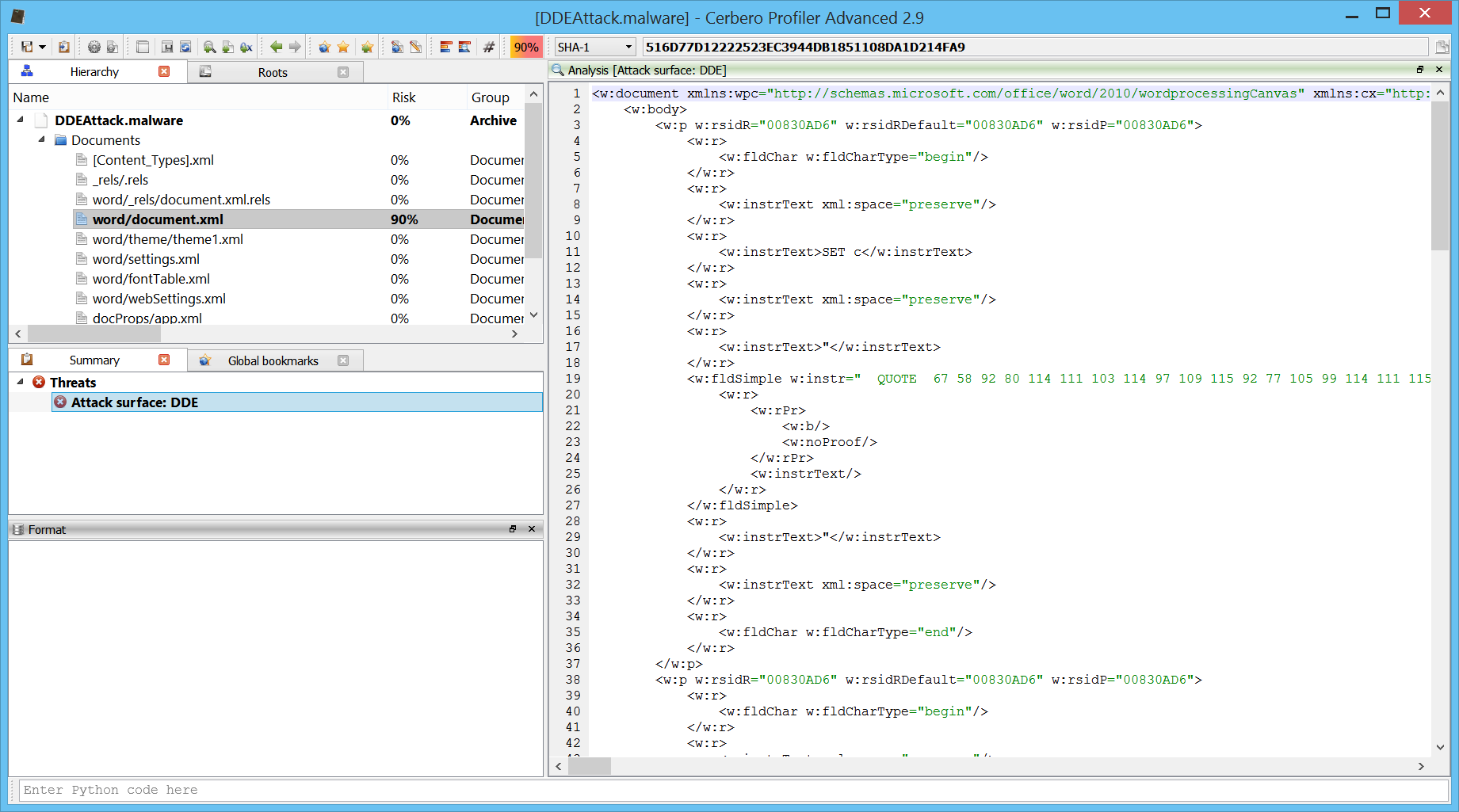Image resolution: width=1459 pixels, height=812 pixels.
Task: Click the globe with pencil toolbar icon
Action: (x=397, y=48)
